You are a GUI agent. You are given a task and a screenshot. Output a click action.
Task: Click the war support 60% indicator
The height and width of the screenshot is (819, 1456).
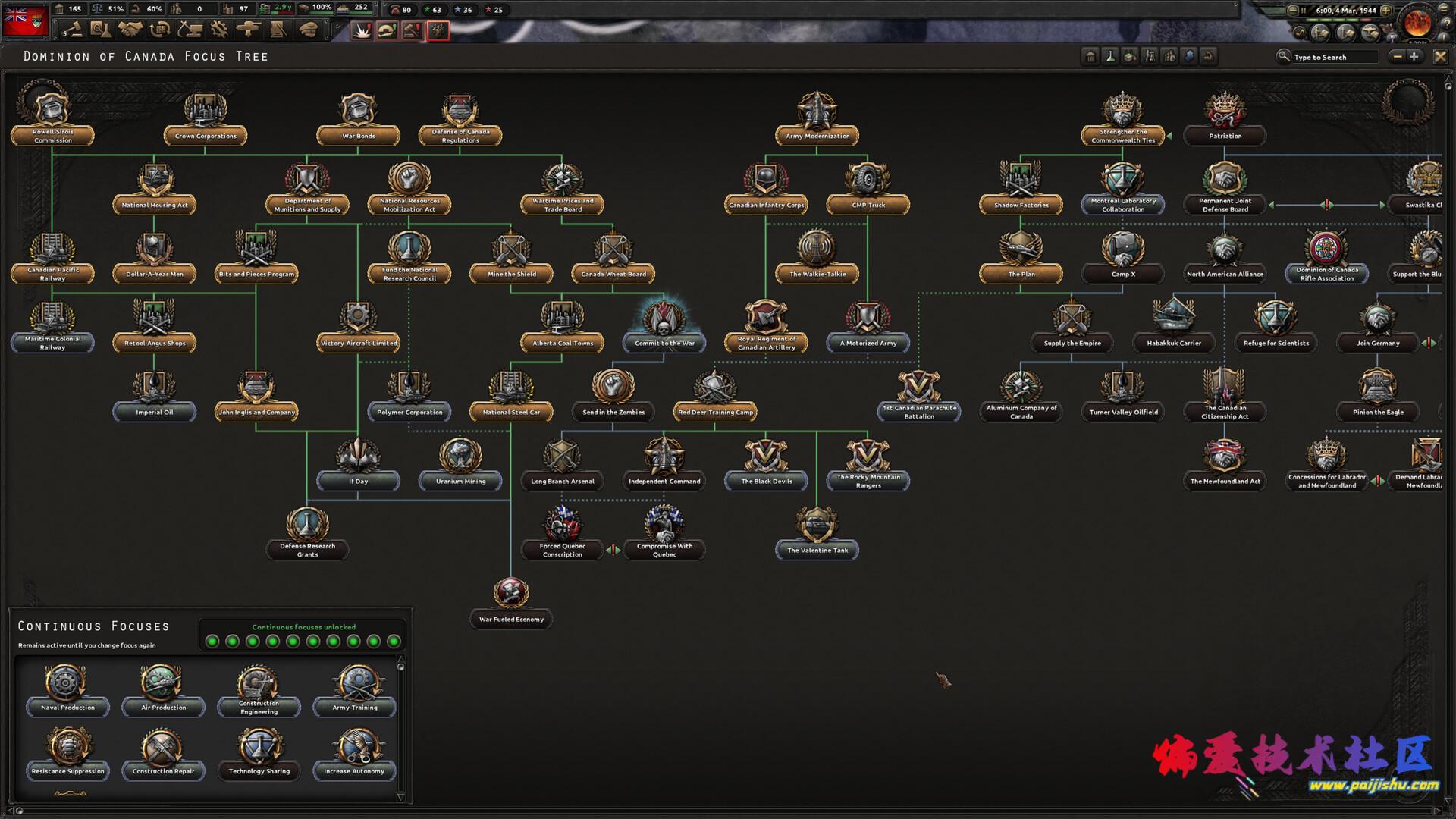(x=147, y=9)
